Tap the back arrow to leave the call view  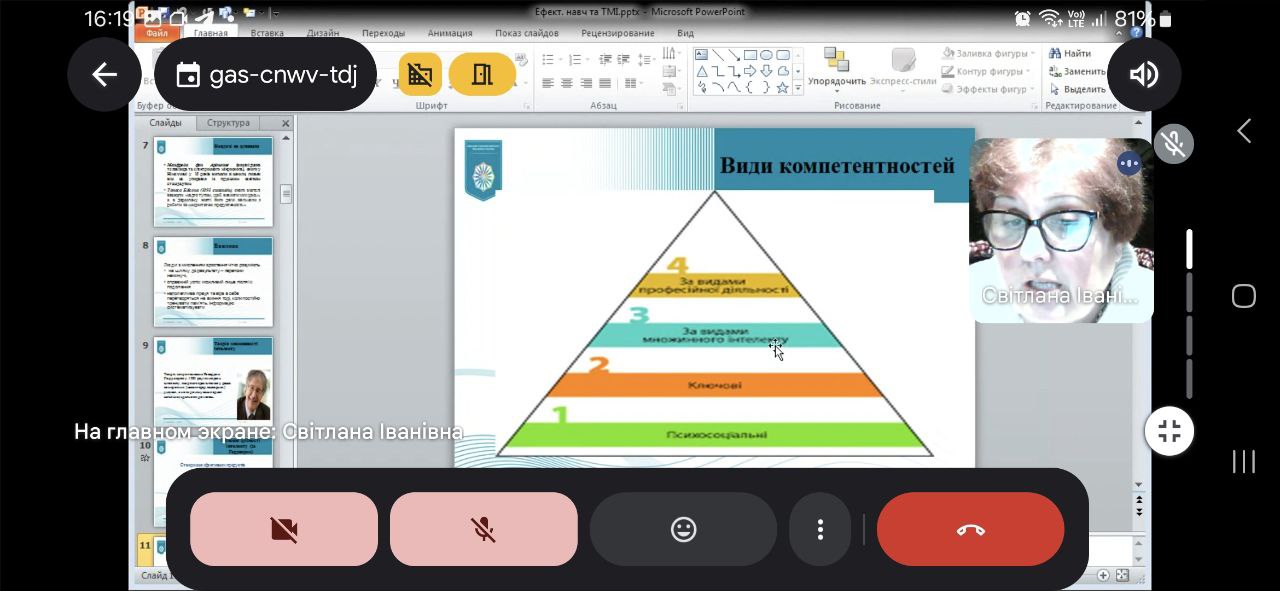pos(104,75)
